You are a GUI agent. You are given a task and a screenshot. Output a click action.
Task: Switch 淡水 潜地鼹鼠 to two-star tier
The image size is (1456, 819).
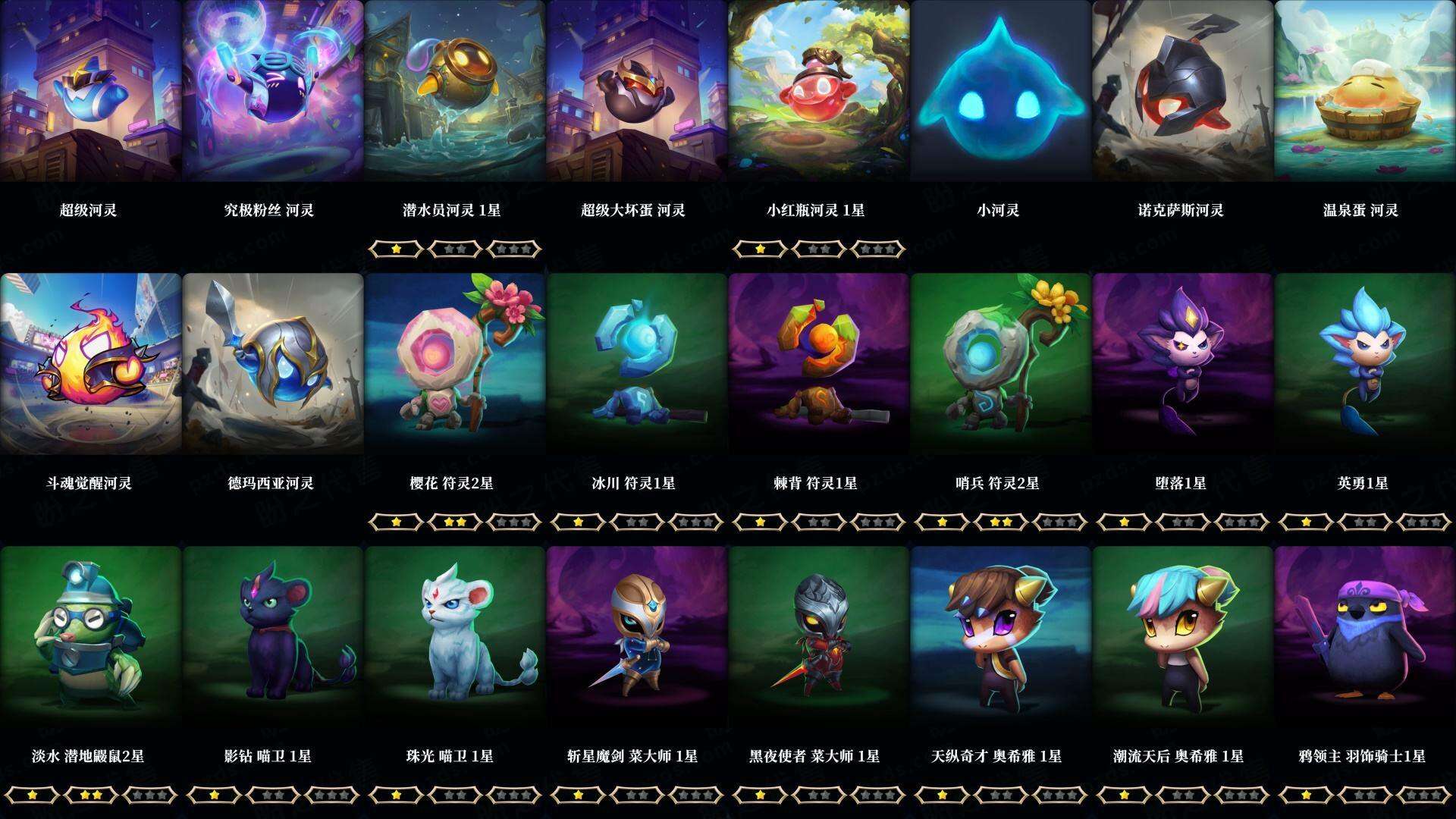coord(91,795)
